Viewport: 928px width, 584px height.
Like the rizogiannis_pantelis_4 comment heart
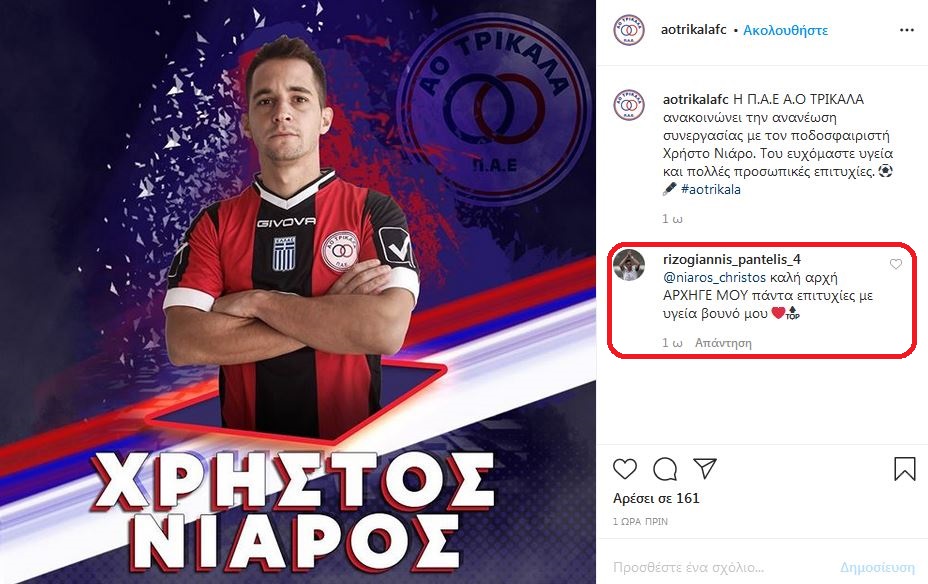click(895, 264)
